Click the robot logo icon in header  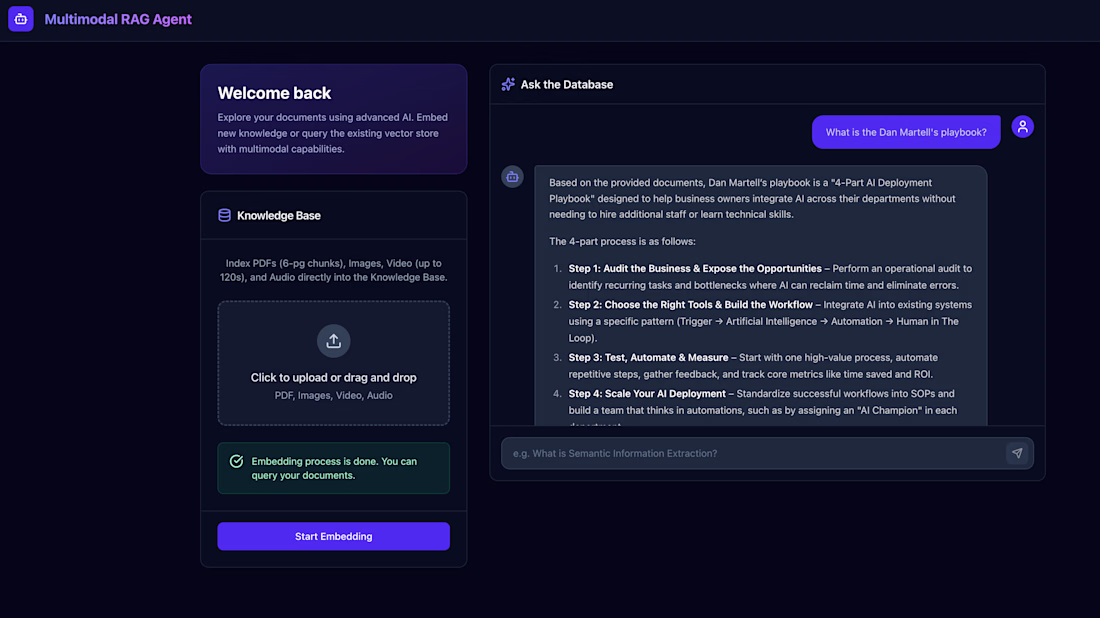coord(21,19)
